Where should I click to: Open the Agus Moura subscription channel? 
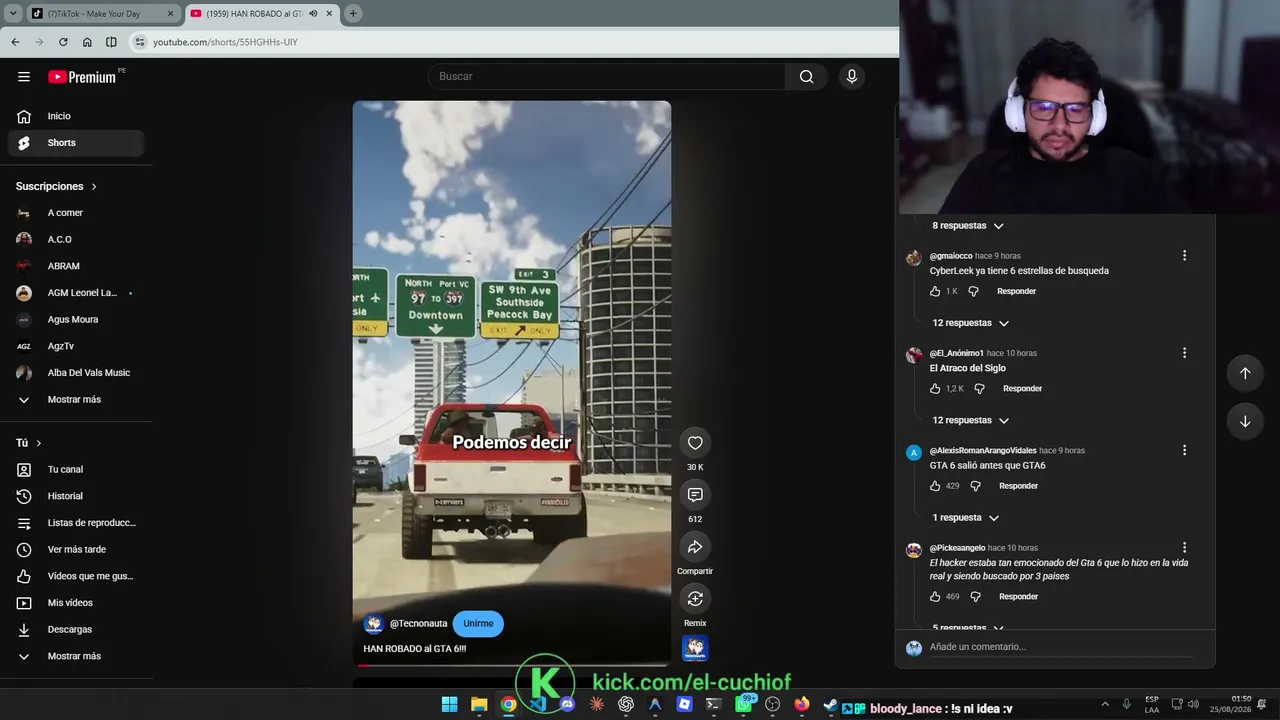[76, 320]
